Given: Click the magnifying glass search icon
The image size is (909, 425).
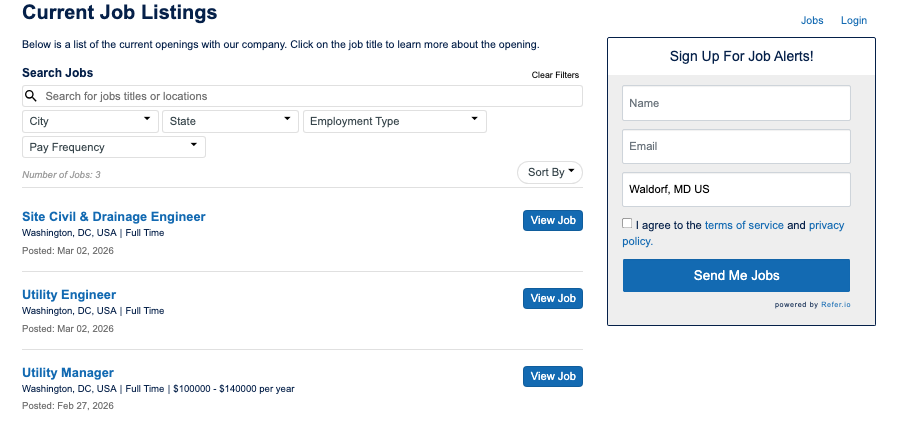Looking at the screenshot, I should [x=32, y=96].
